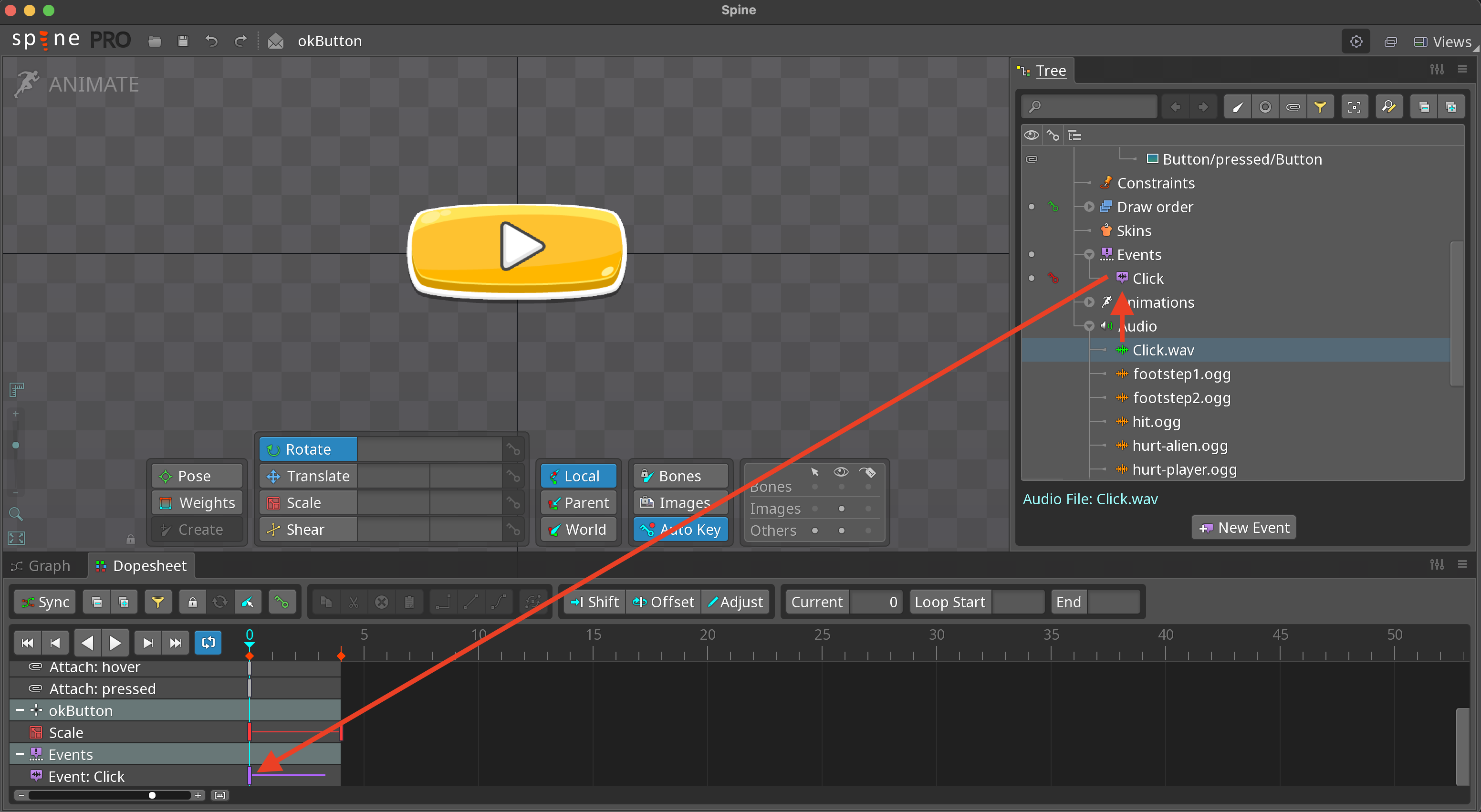1481x812 pixels.
Task: Toggle Bones visibility dot in the visibility panel
Action: tap(841, 486)
